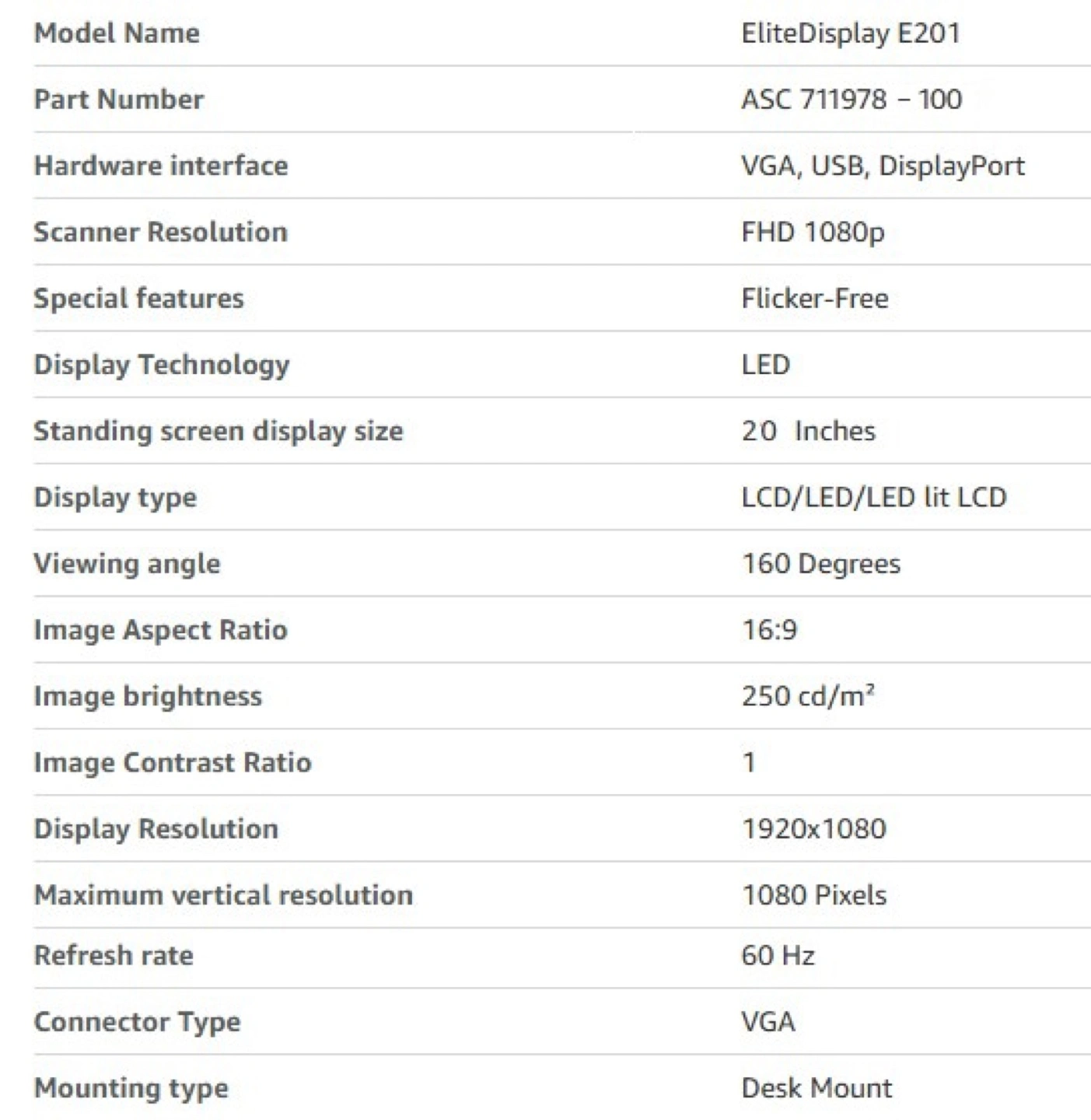Click the 160 Degrees viewing angle value

click(820, 564)
